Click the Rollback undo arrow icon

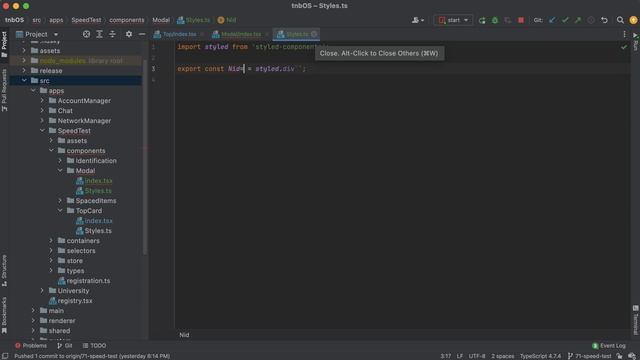pos(604,20)
